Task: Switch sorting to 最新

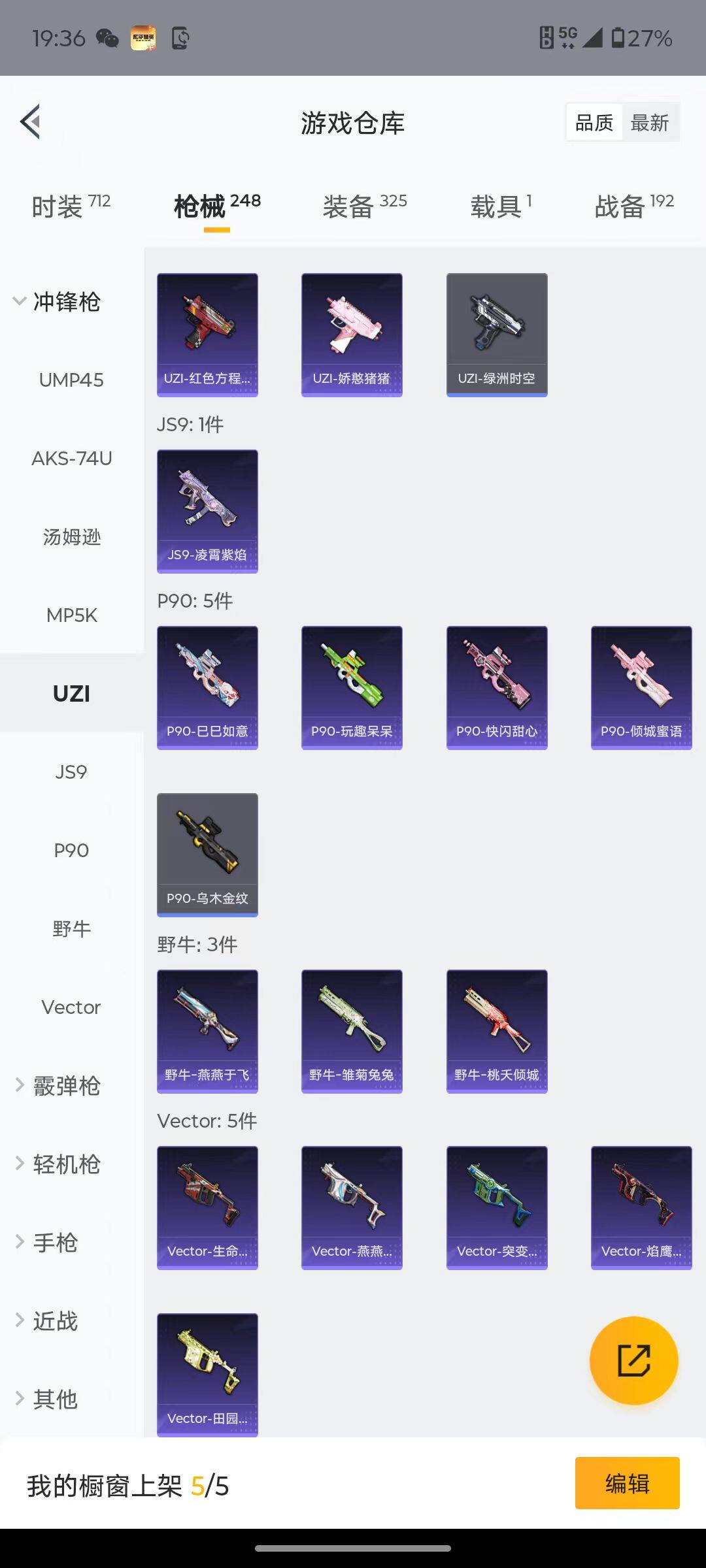Action: tap(650, 122)
